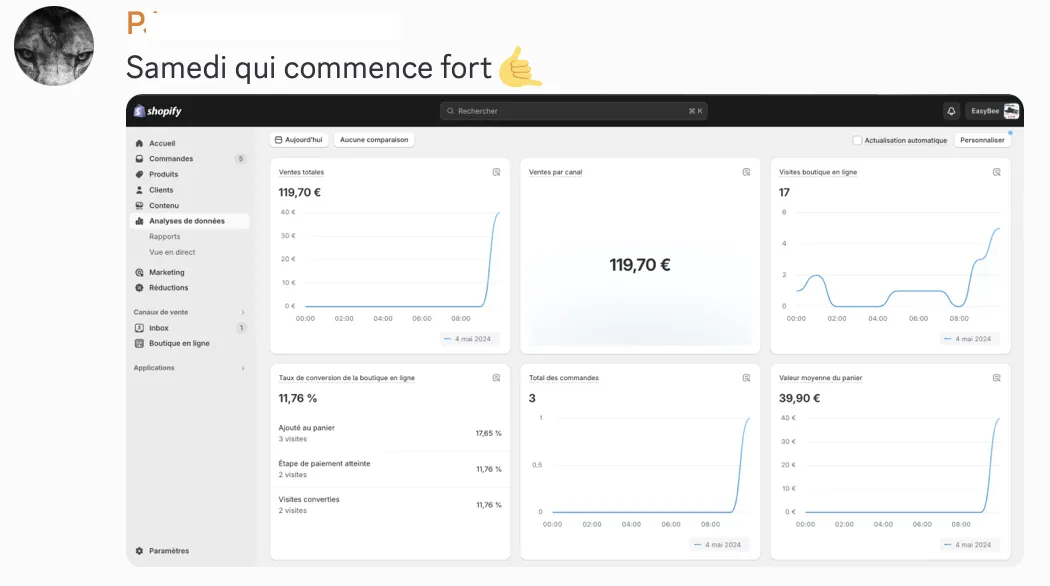Click the Visites converties row

click(x=390, y=505)
